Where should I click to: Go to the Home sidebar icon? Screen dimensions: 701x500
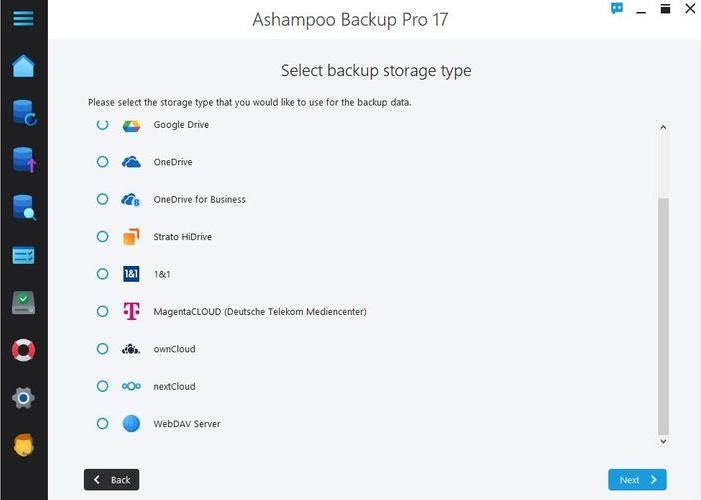pyautogui.click(x=23, y=66)
